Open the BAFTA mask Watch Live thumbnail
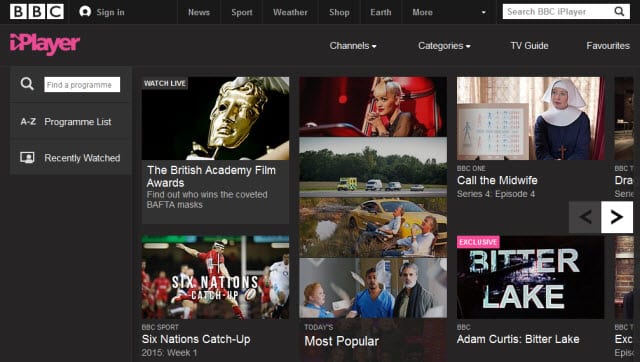This screenshot has height=362, width=640. pos(216,118)
